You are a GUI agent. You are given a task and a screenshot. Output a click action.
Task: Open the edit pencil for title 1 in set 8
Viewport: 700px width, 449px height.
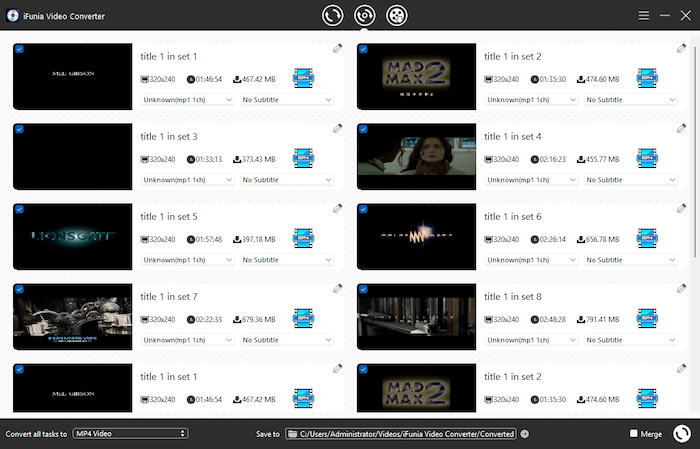pos(680,289)
